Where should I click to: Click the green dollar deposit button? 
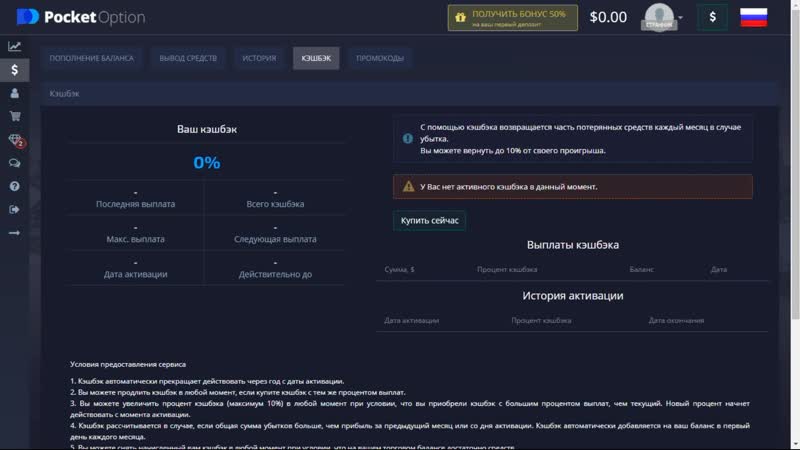(712, 17)
